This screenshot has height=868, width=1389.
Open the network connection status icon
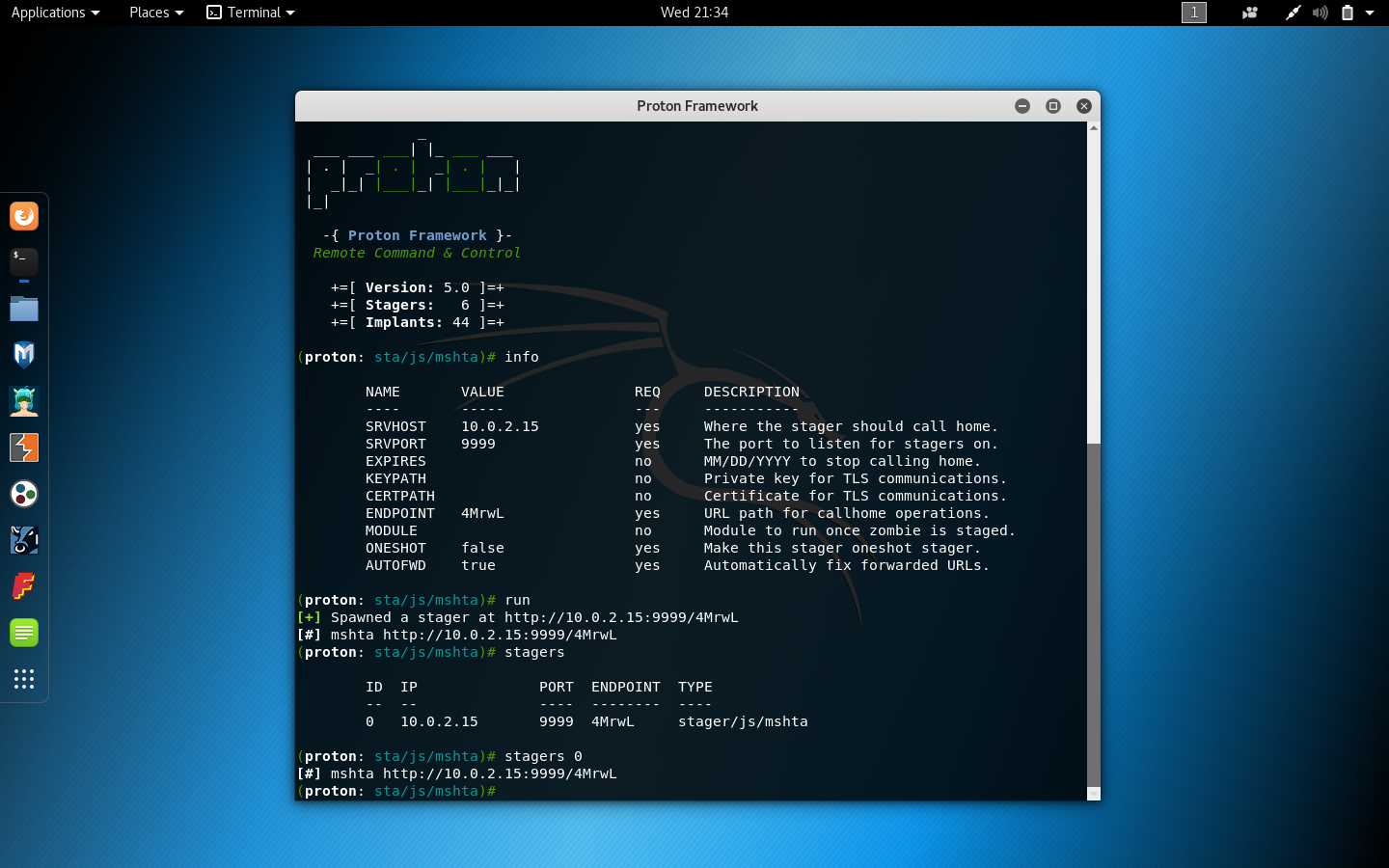1293,13
